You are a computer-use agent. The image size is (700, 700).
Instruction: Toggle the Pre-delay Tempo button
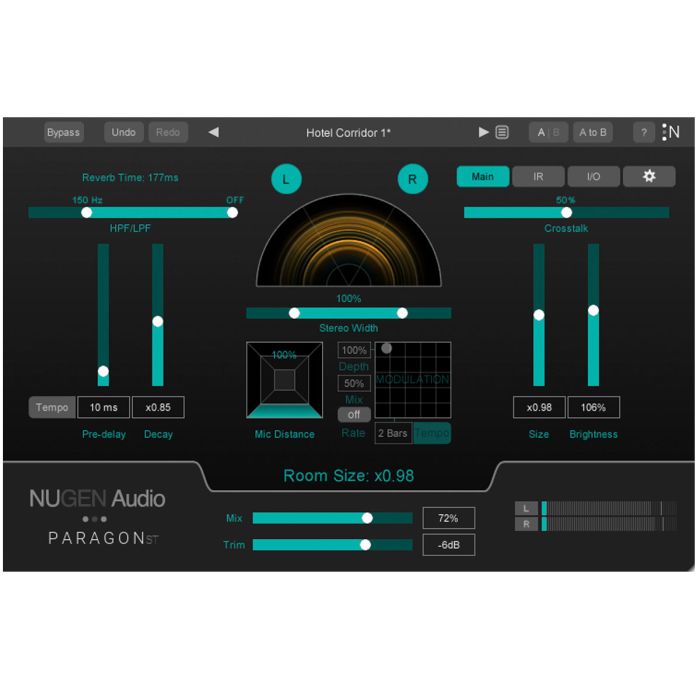(x=52, y=408)
